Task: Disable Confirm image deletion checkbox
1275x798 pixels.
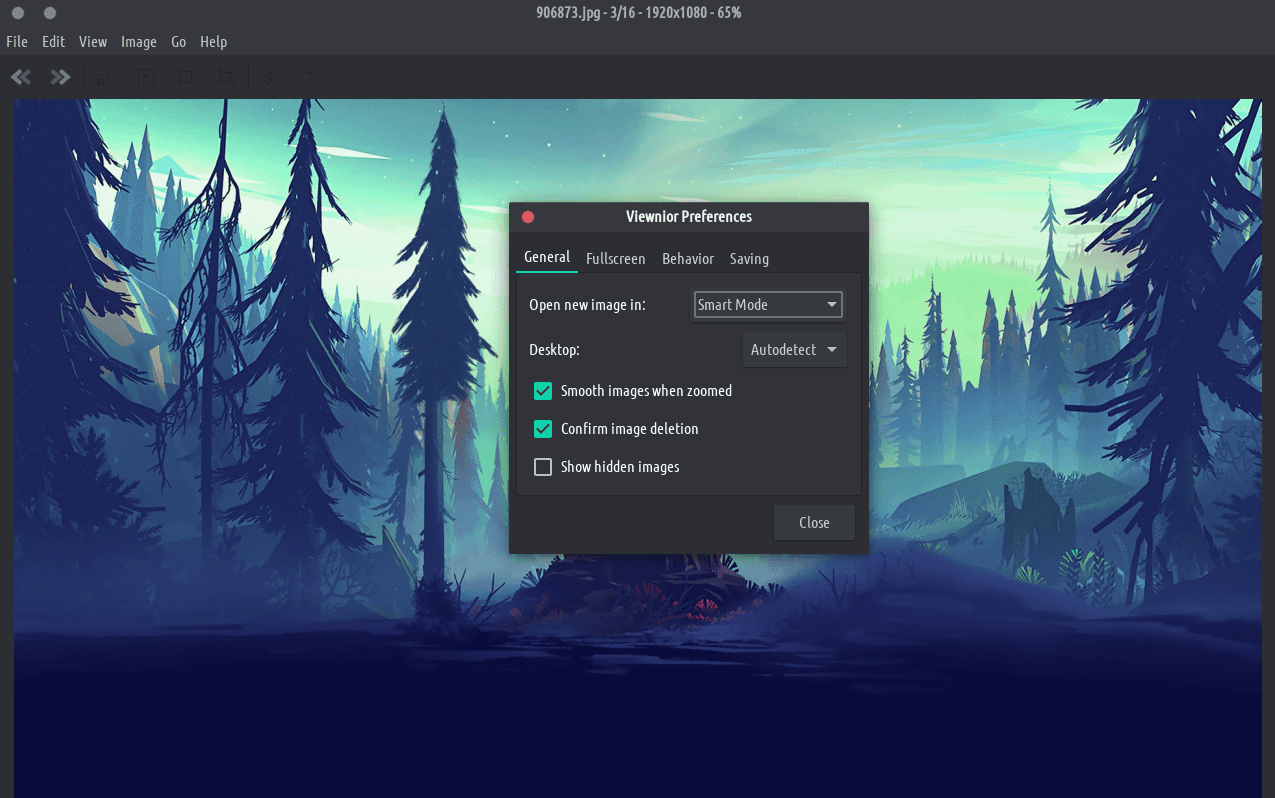Action: click(543, 429)
